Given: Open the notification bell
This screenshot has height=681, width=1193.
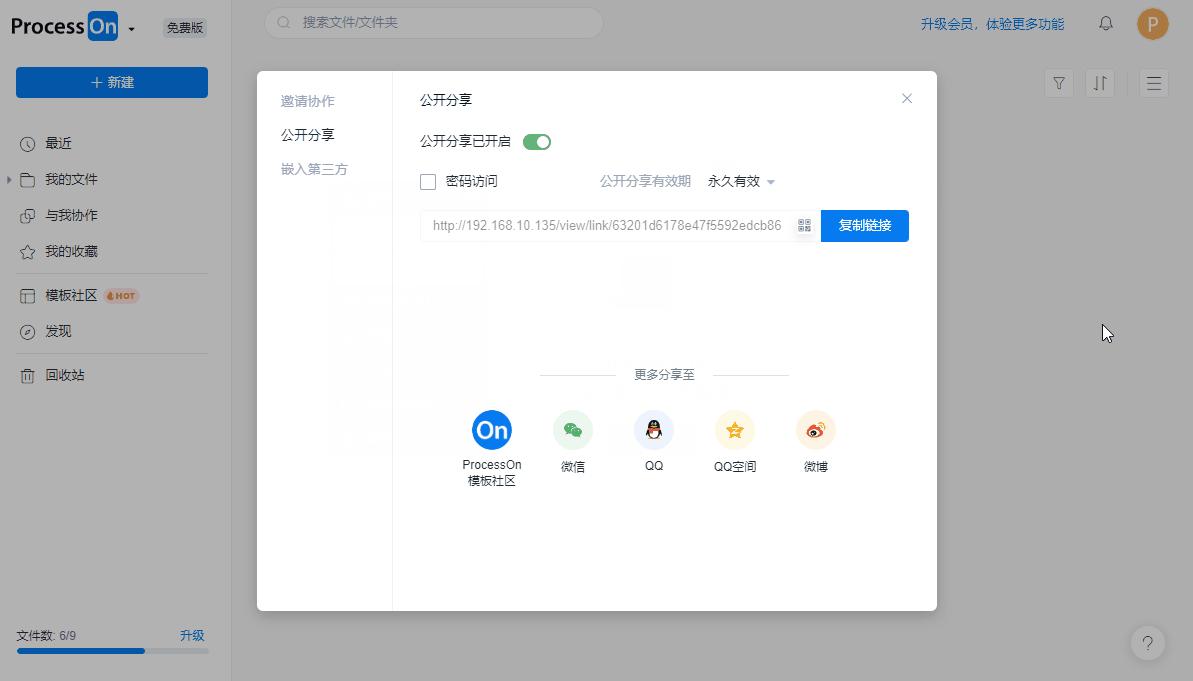Looking at the screenshot, I should pyautogui.click(x=1105, y=23).
